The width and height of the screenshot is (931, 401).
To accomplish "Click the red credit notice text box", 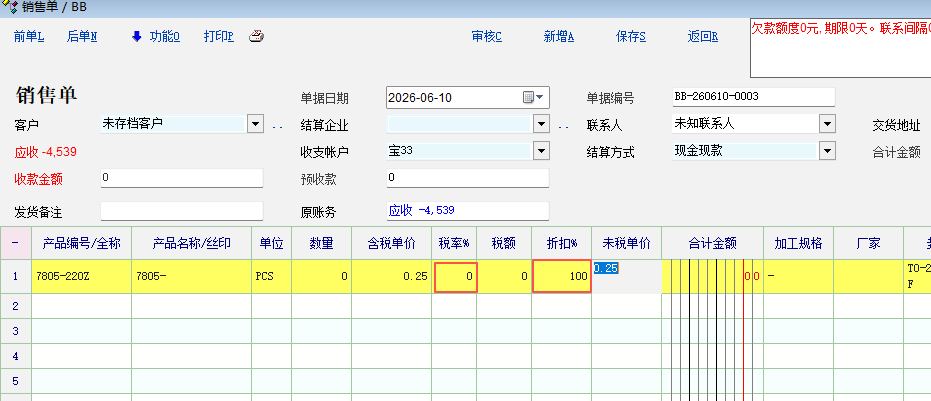I will [840, 48].
